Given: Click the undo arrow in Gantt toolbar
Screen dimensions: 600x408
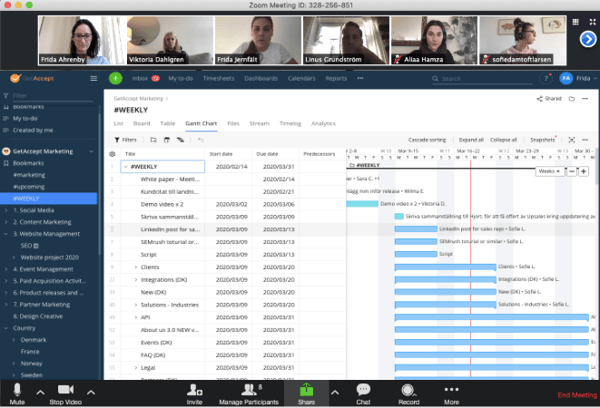Looking at the screenshot, I should [x=201, y=140].
